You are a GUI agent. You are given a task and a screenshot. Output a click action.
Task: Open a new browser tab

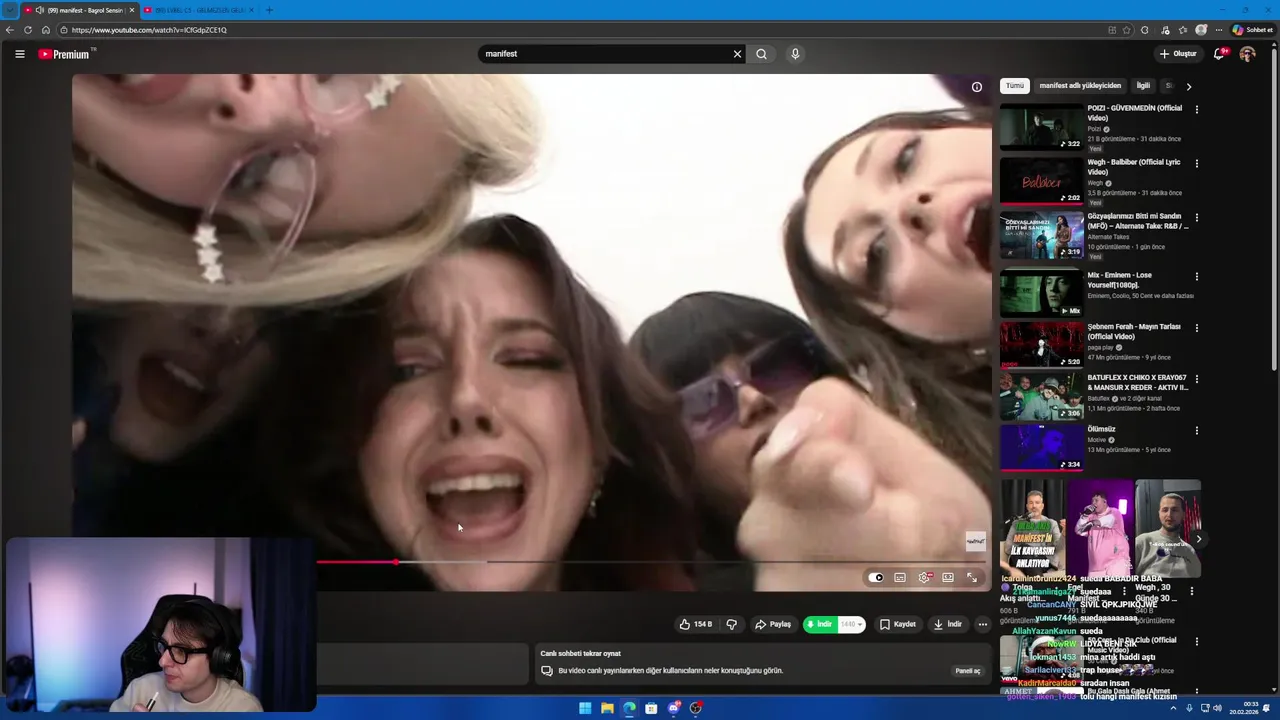(269, 10)
